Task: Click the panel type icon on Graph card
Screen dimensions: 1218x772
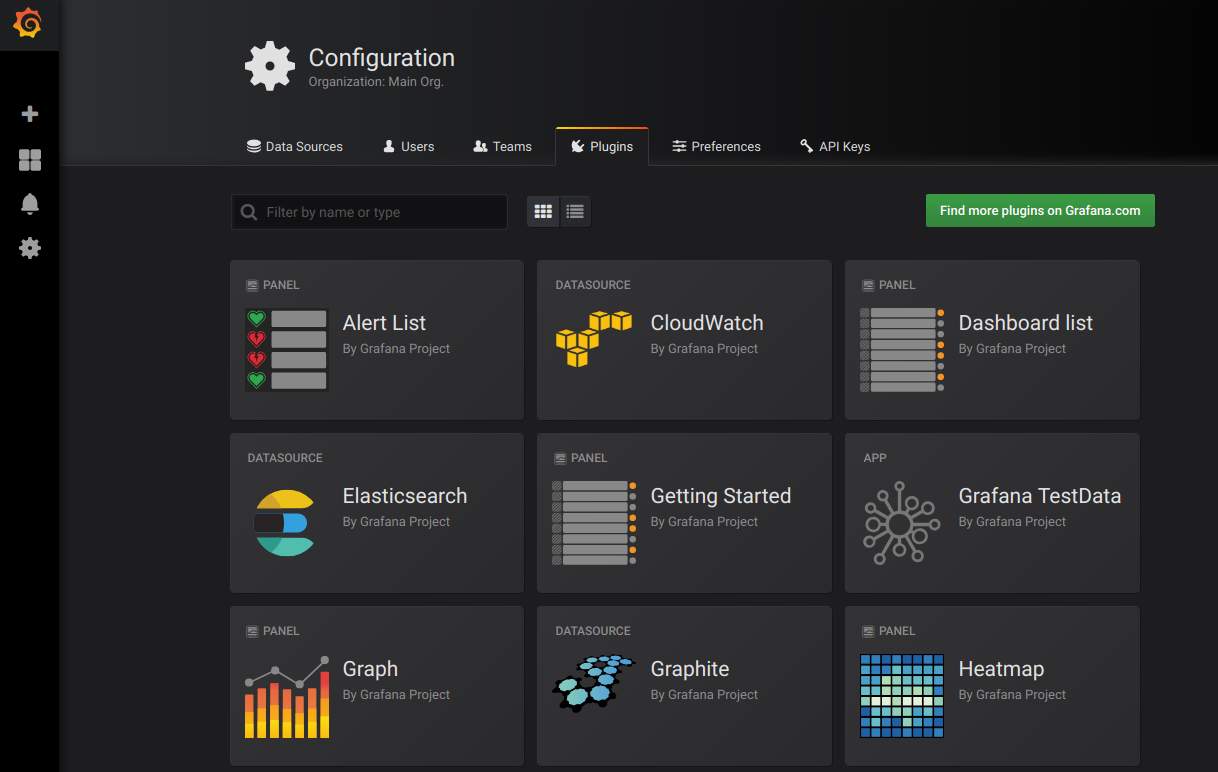Action: click(253, 631)
